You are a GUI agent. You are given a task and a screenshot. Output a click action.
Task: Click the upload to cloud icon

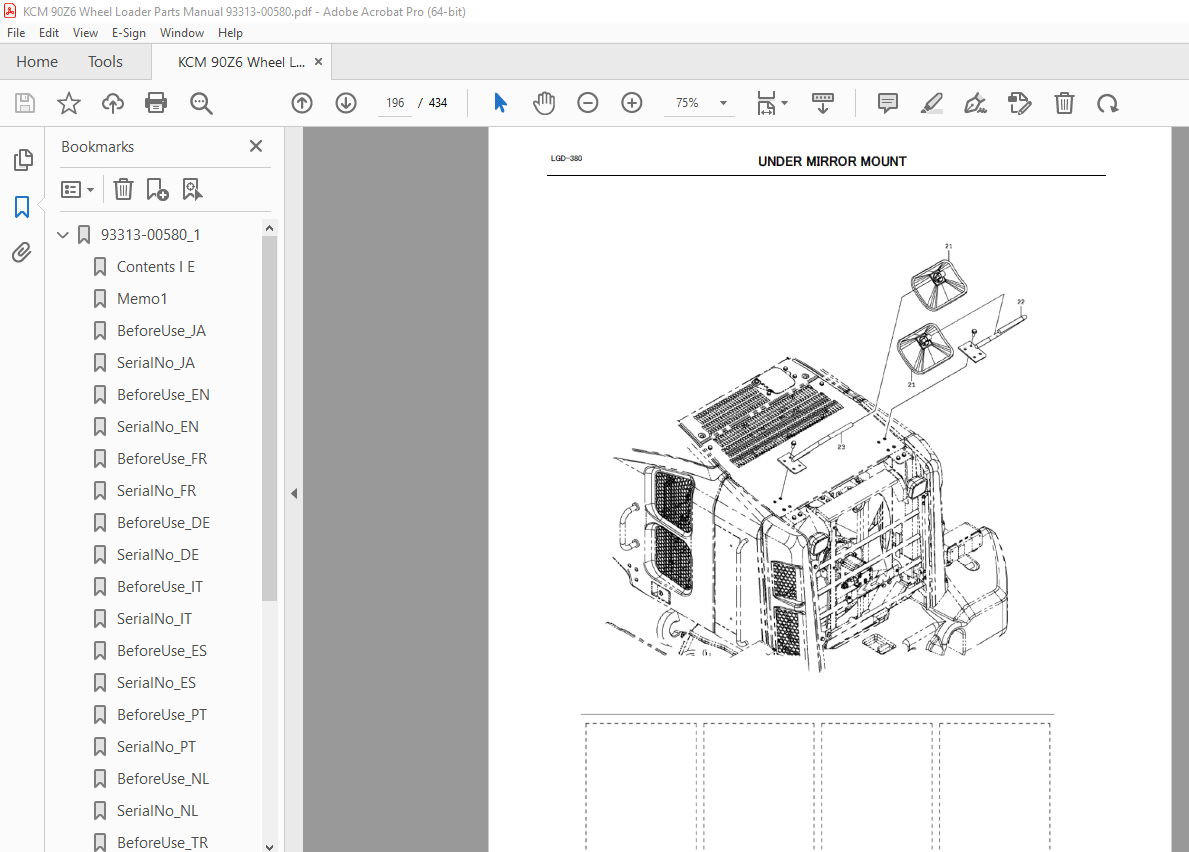click(113, 103)
